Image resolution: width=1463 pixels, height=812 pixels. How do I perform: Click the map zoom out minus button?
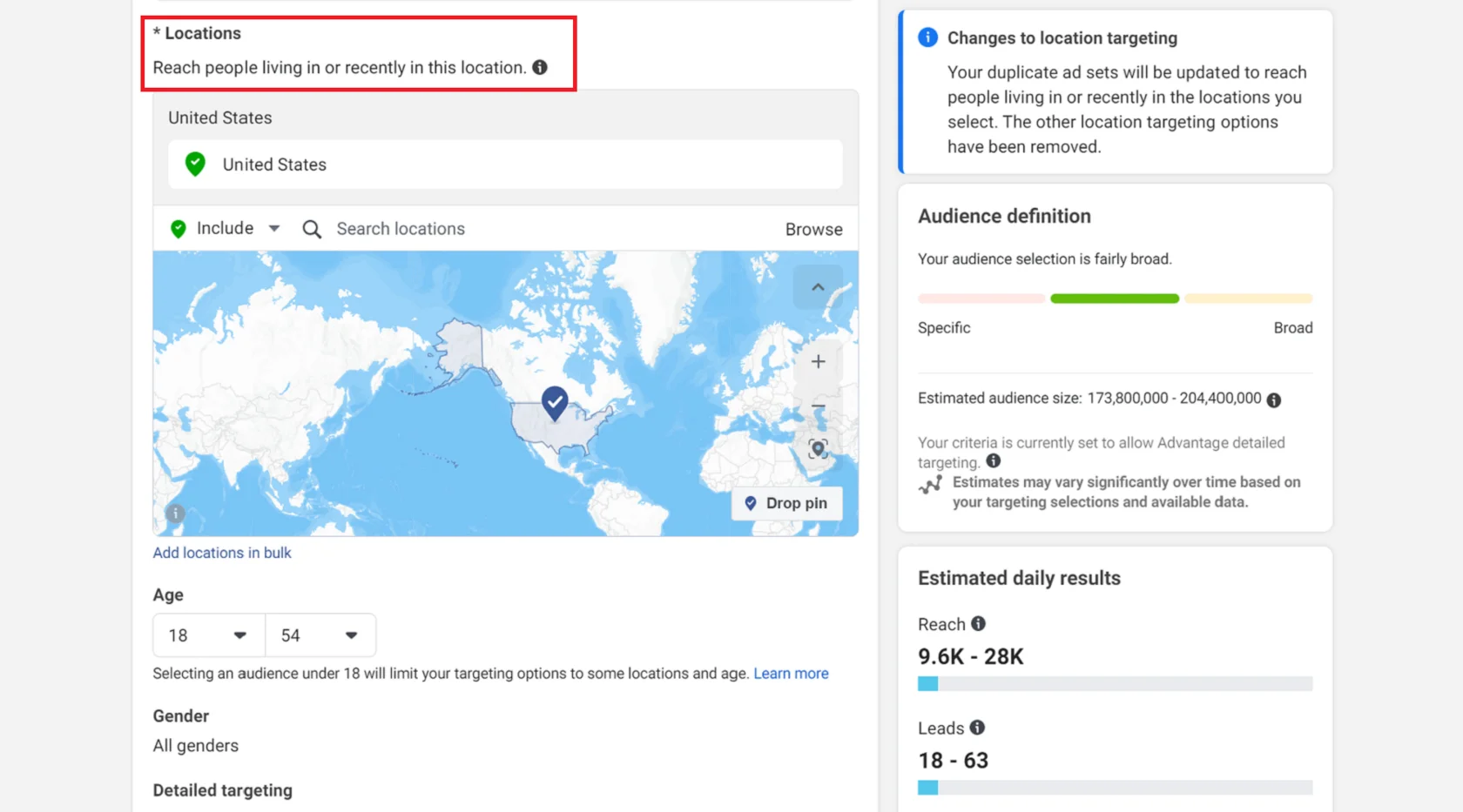coord(818,406)
